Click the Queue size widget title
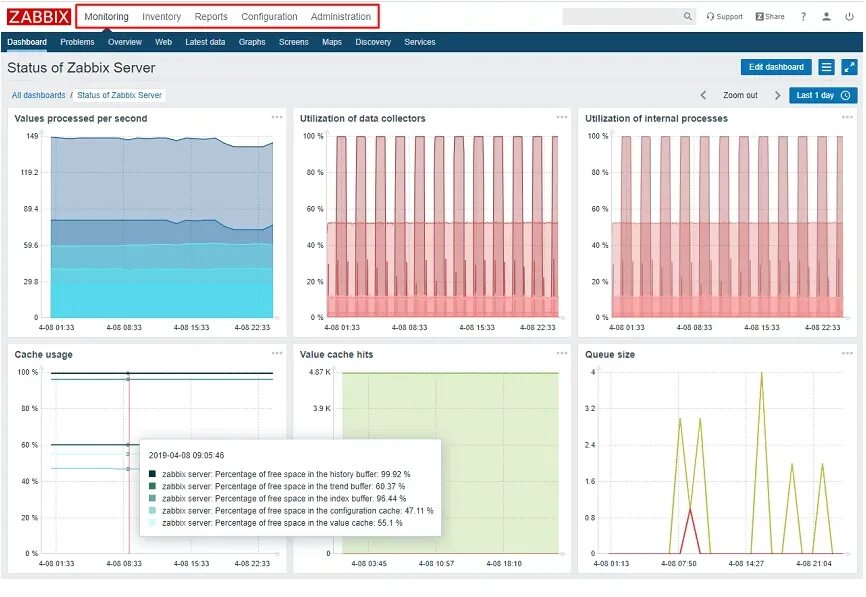 tap(610, 354)
